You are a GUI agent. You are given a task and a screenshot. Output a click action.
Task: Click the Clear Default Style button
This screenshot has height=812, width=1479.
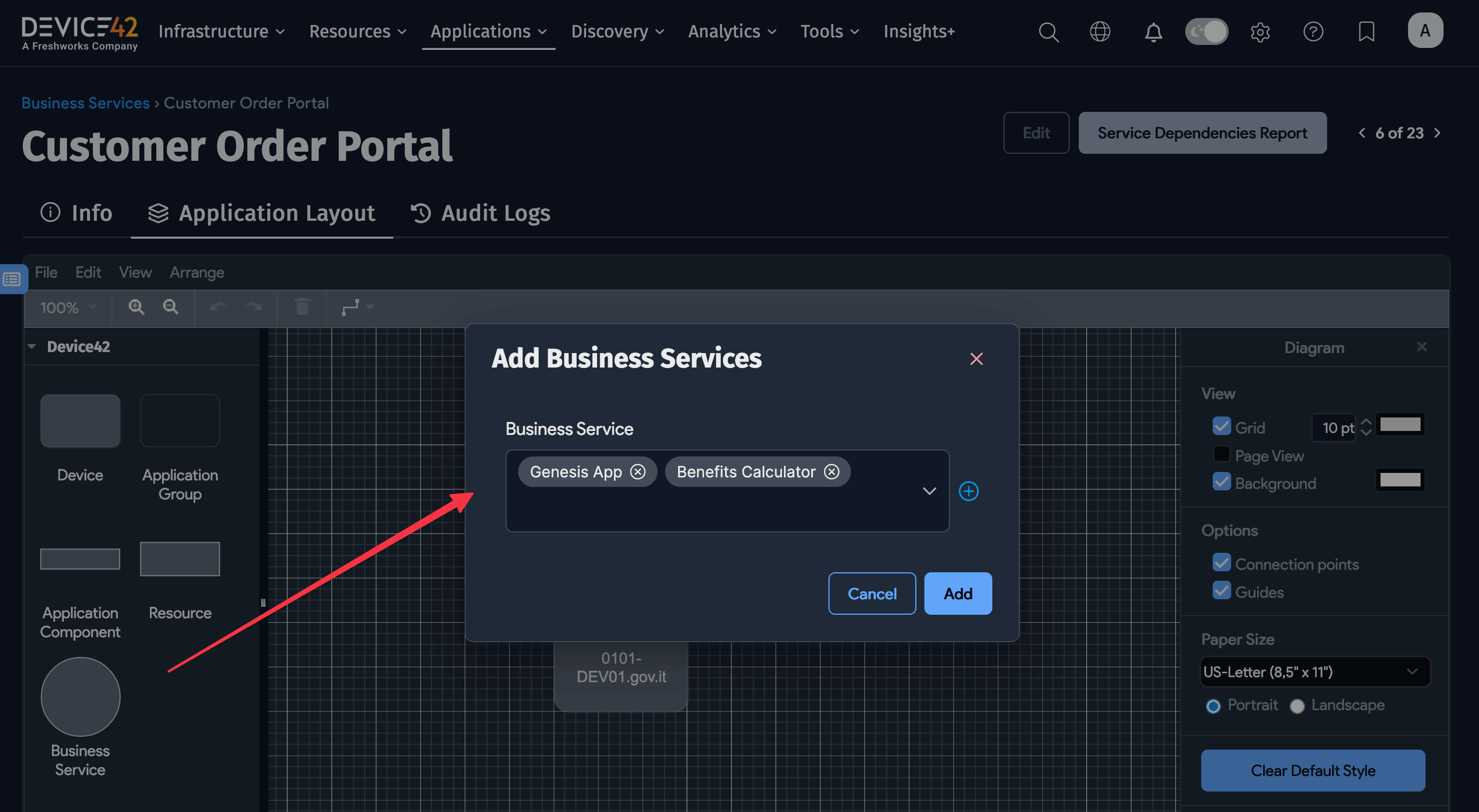[1313, 770]
